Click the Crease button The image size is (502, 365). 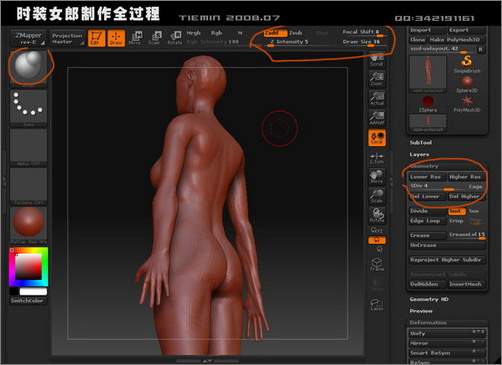[x=427, y=235]
